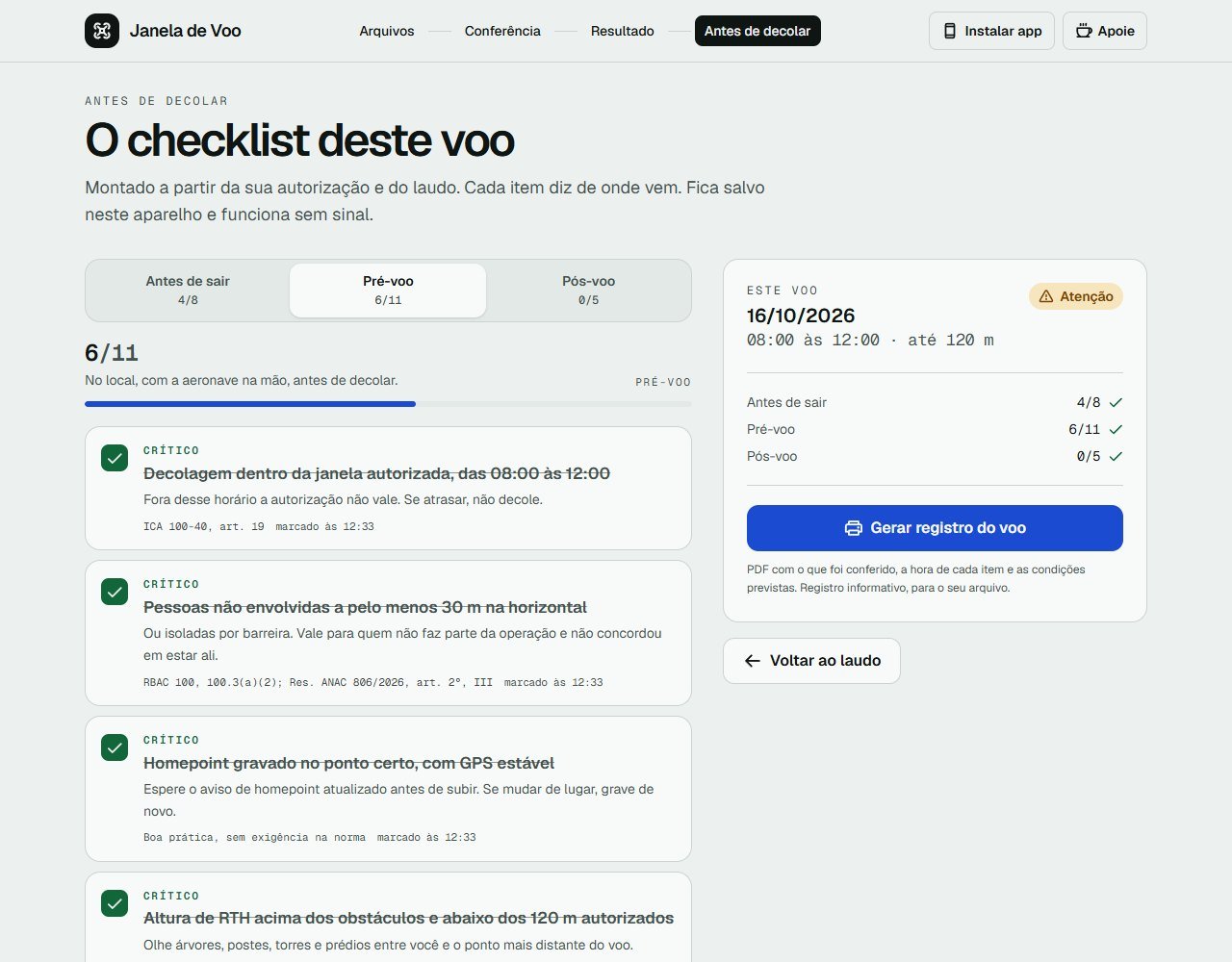Click Boa prática, sem exigência na norma
The height and width of the screenshot is (962, 1232).
tap(254, 838)
